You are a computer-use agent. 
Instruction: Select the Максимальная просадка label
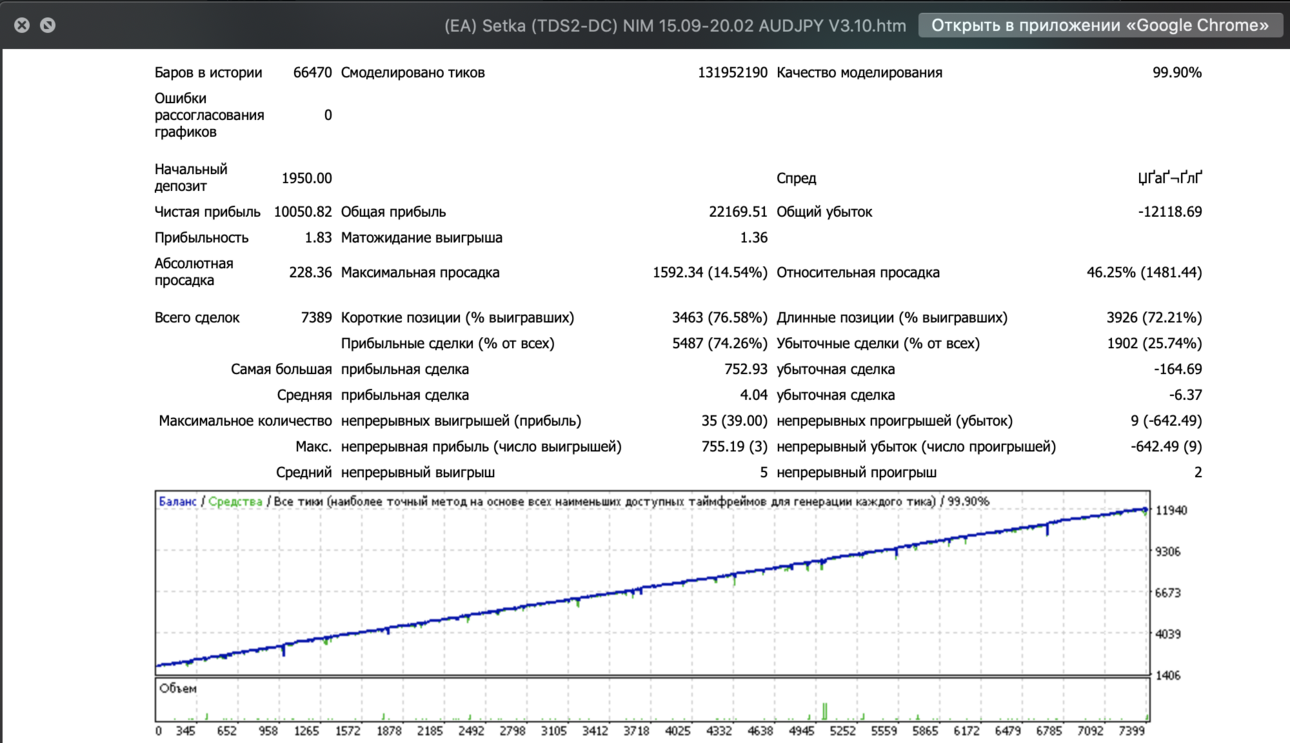click(x=420, y=272)
